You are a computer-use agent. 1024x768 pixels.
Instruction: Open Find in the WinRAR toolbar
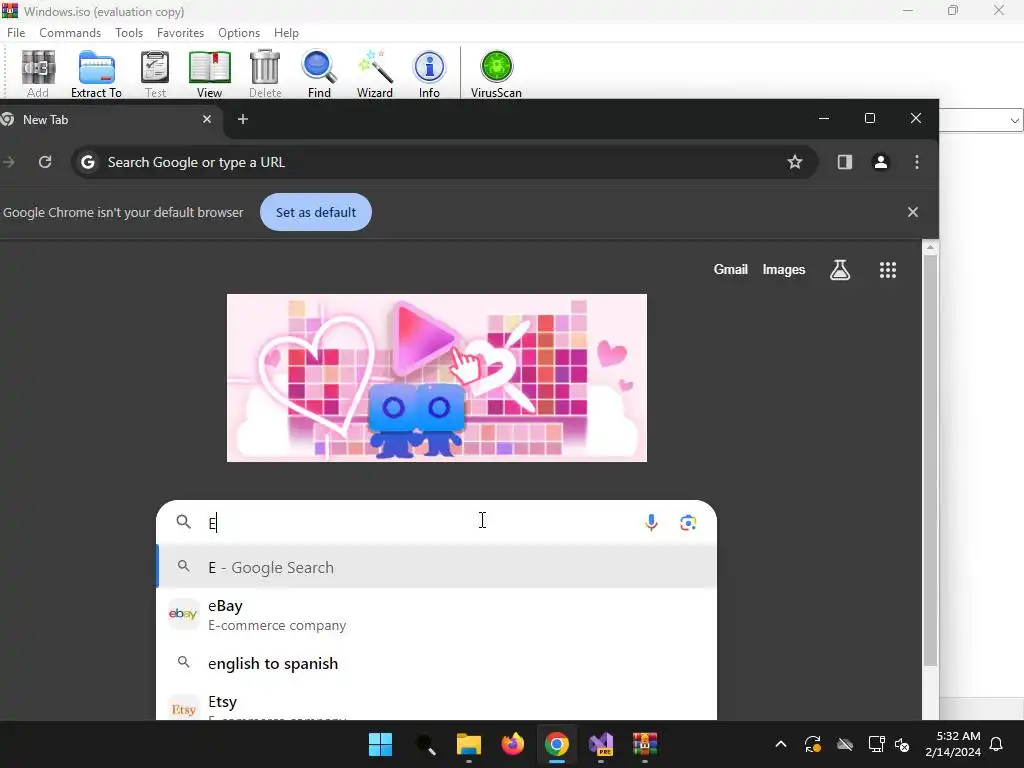pos(319,74)
